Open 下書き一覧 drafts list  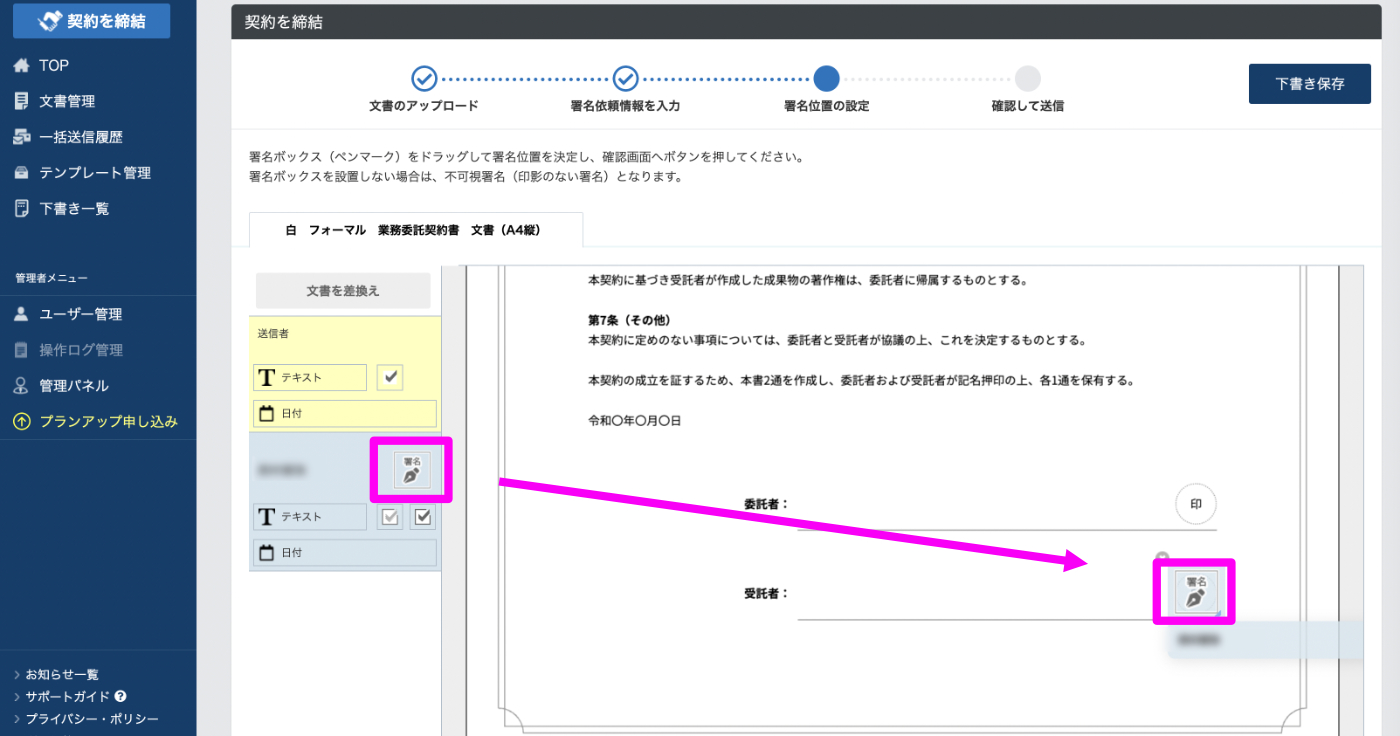coord(74,209)
